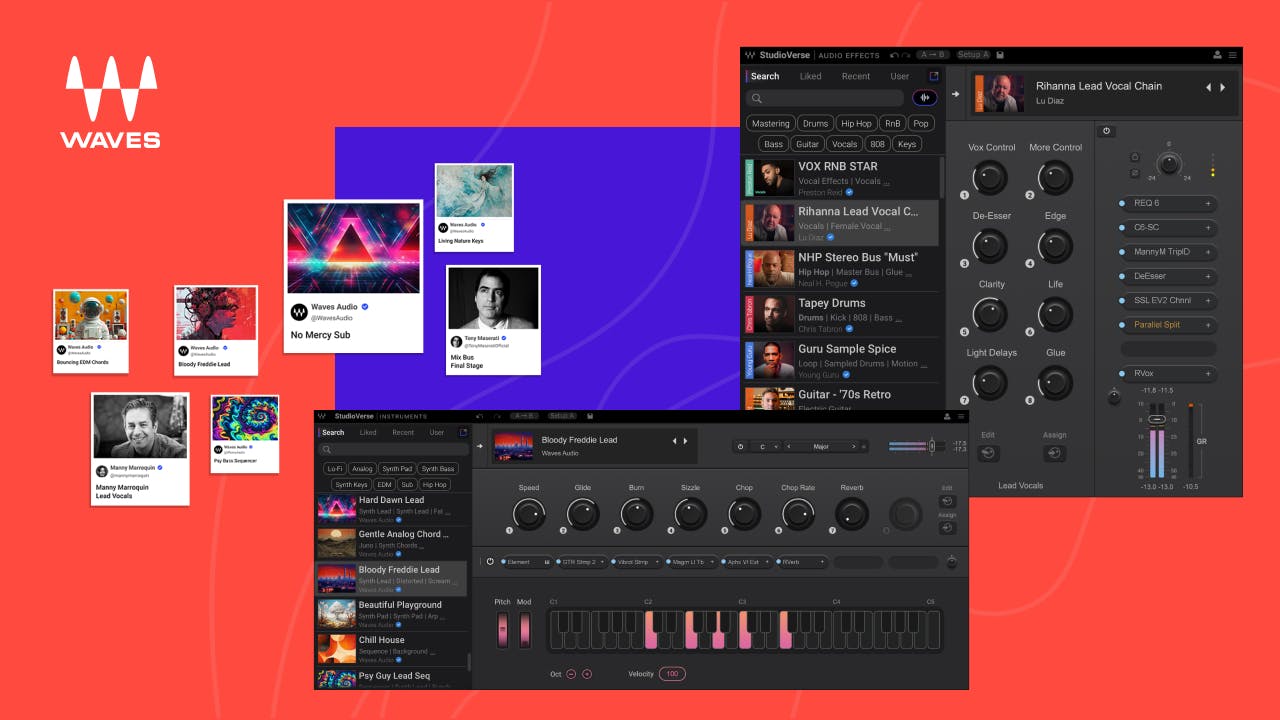This screenshot has width=1280, height=720.
Task: Click the Edit pencil icon beside the Reverb knob
Action: tap(948, 502)
